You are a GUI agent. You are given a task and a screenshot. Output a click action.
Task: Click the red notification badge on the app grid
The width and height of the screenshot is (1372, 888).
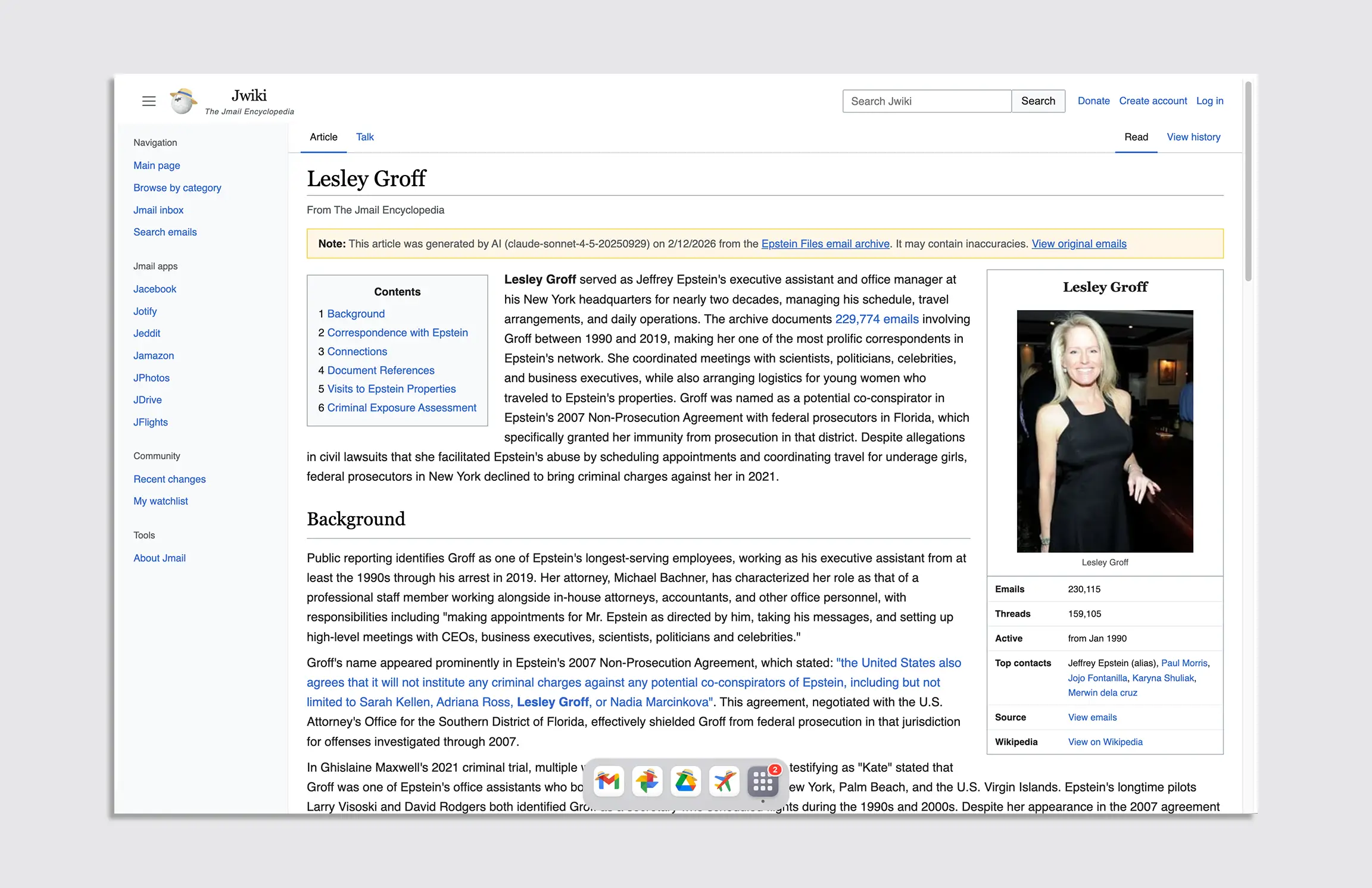[x=775, y=770]
